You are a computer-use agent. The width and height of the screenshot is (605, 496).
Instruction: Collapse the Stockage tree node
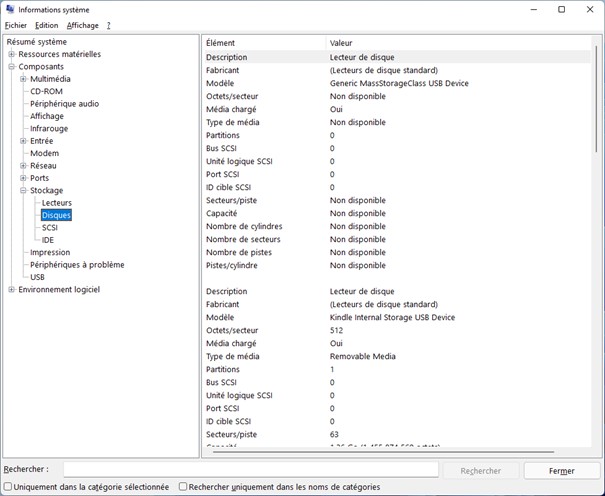pyautogui.click(x=23, y=190)
